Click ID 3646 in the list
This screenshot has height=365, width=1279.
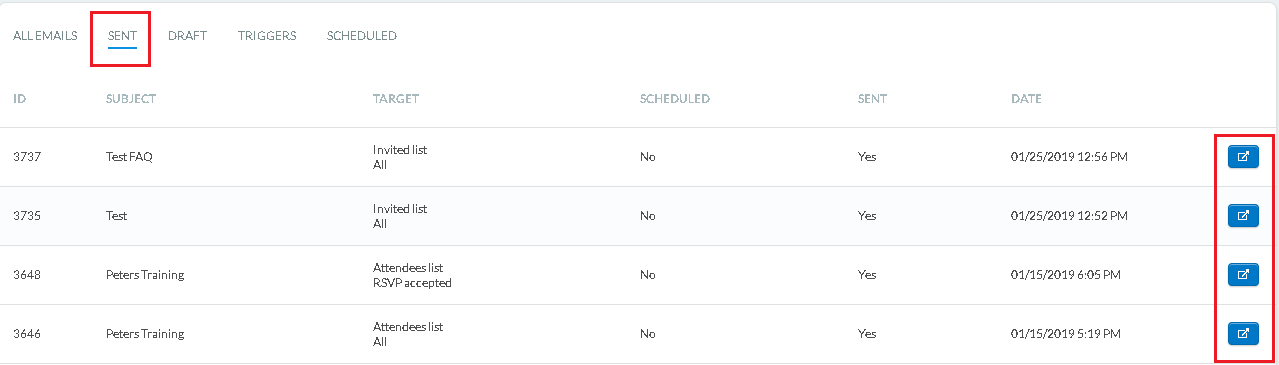[x=25, y=334]
